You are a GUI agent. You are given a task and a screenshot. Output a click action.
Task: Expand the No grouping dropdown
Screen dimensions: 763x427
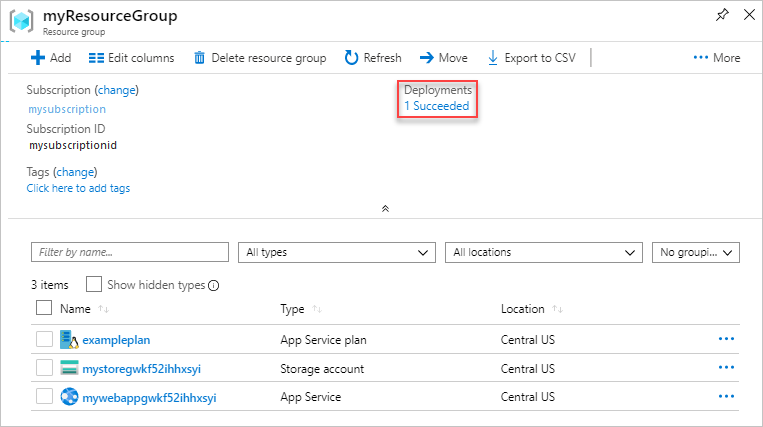click(x=696, y=252)
